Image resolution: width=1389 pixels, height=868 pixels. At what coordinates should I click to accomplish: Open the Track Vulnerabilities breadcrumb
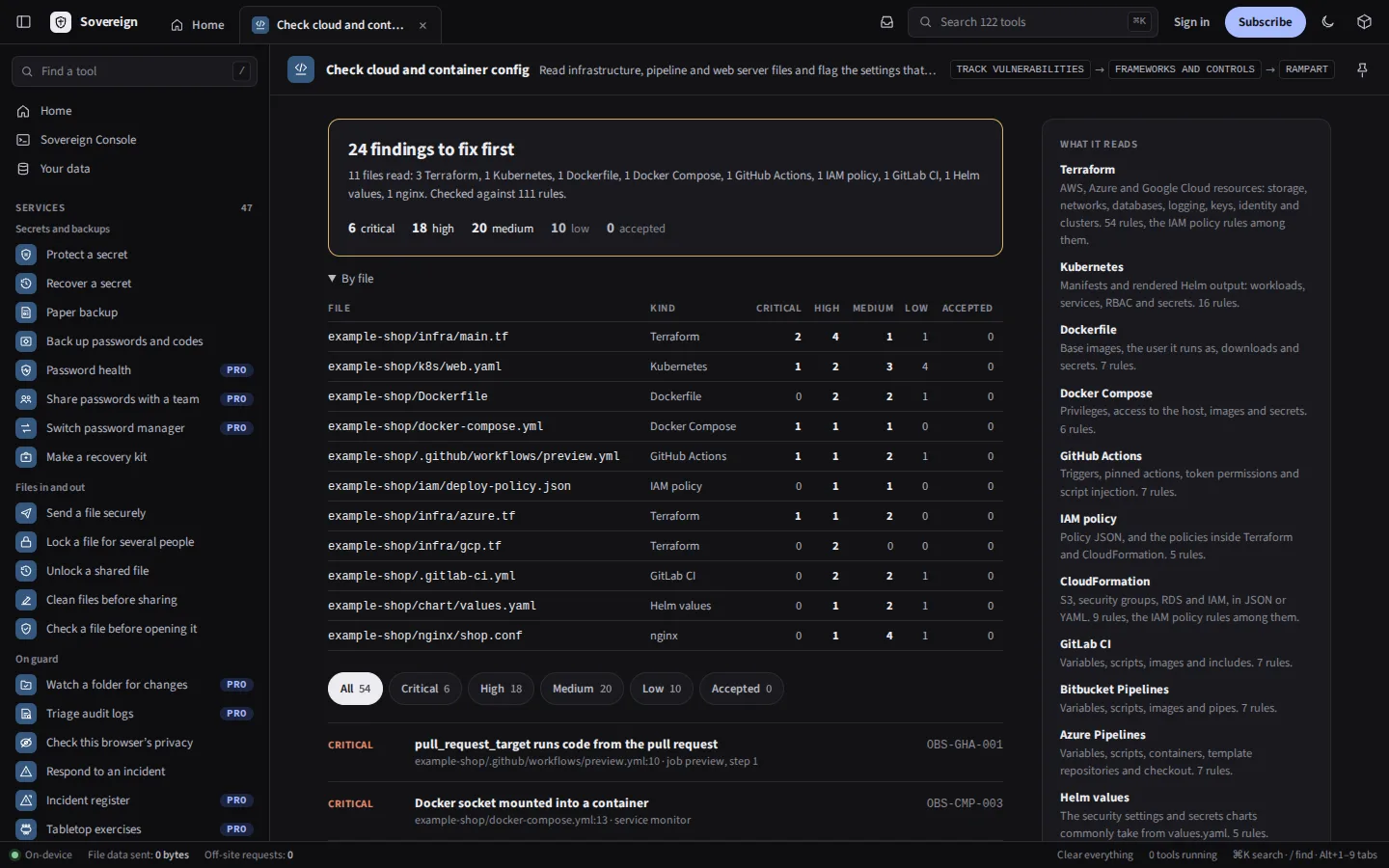[x=1020, y=69]
